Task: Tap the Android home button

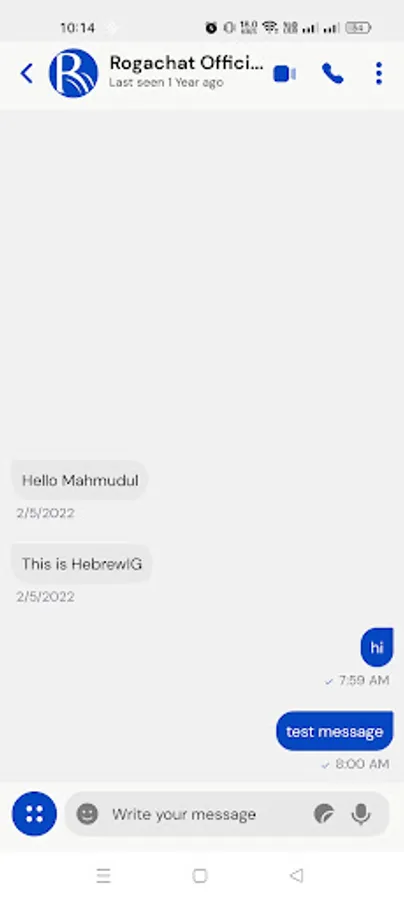Action: (200, 875)
